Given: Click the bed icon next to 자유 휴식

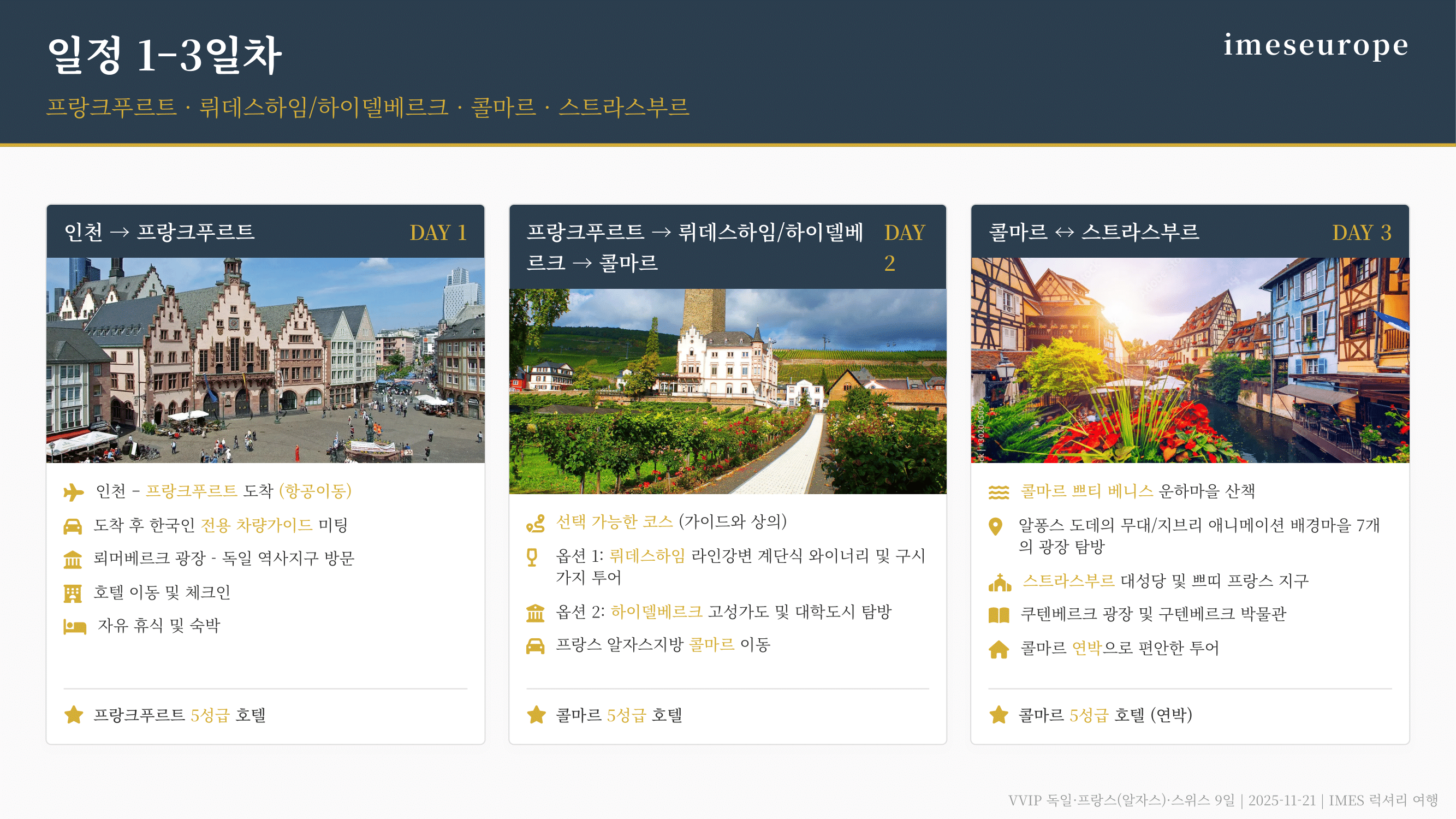Looking at the screenshot, I should (75, 626).
